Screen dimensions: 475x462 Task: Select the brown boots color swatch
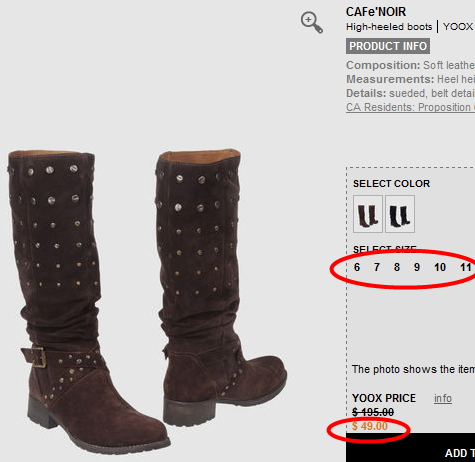tap(368, 214)
